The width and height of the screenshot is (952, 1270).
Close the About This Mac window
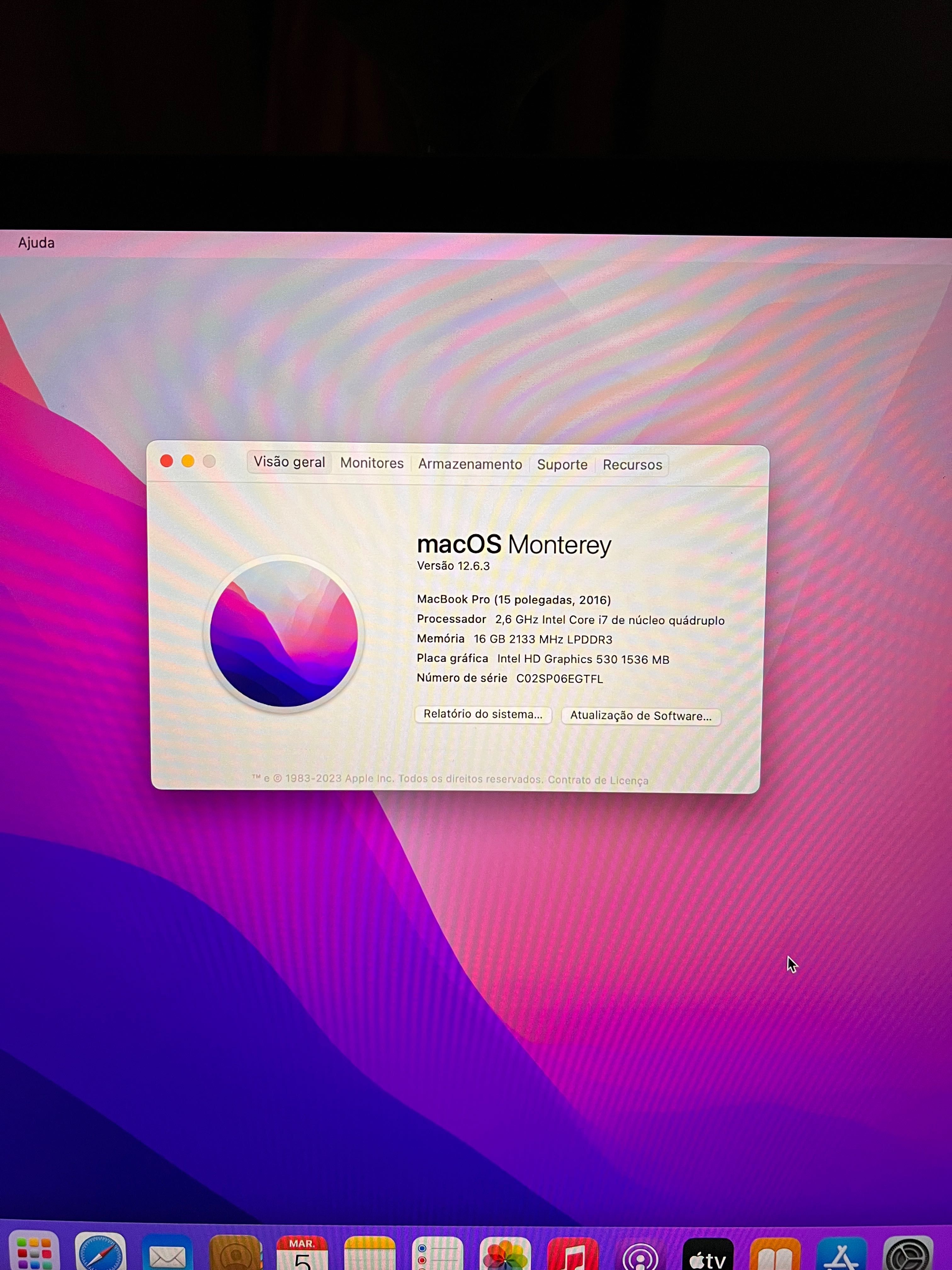[x=167, y=461]
